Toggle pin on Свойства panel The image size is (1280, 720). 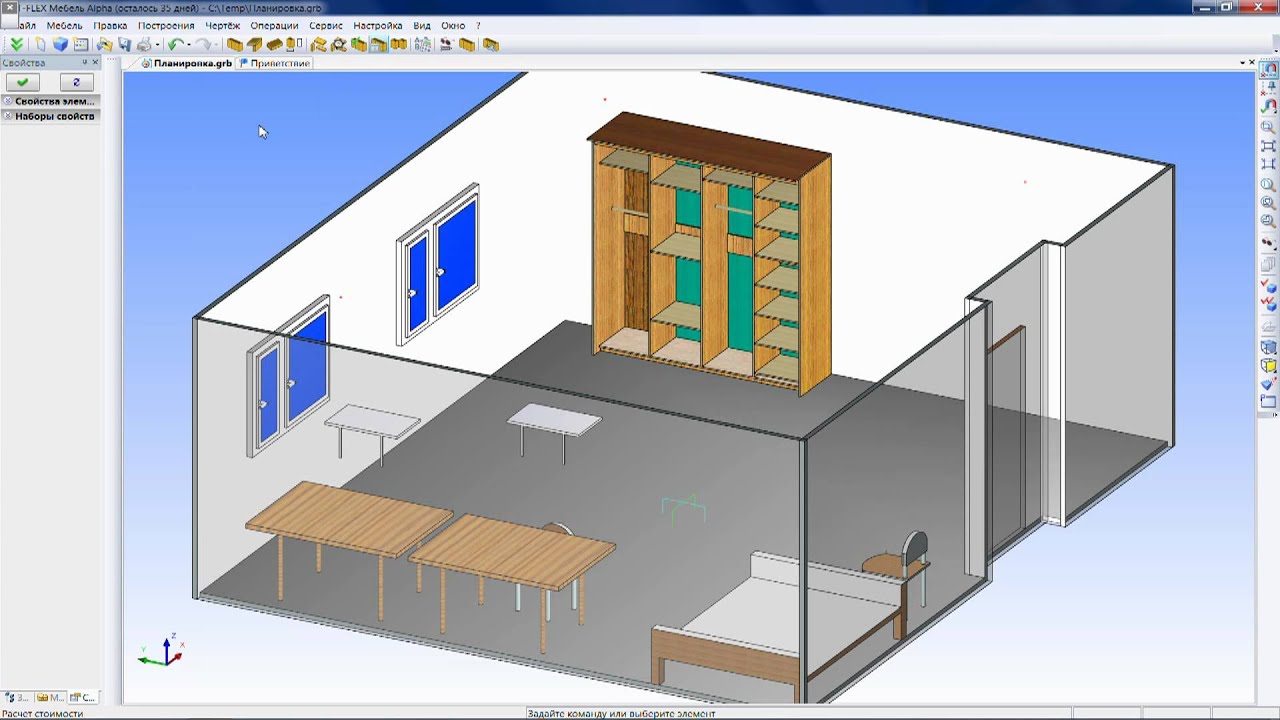click(x=85, y=63)
